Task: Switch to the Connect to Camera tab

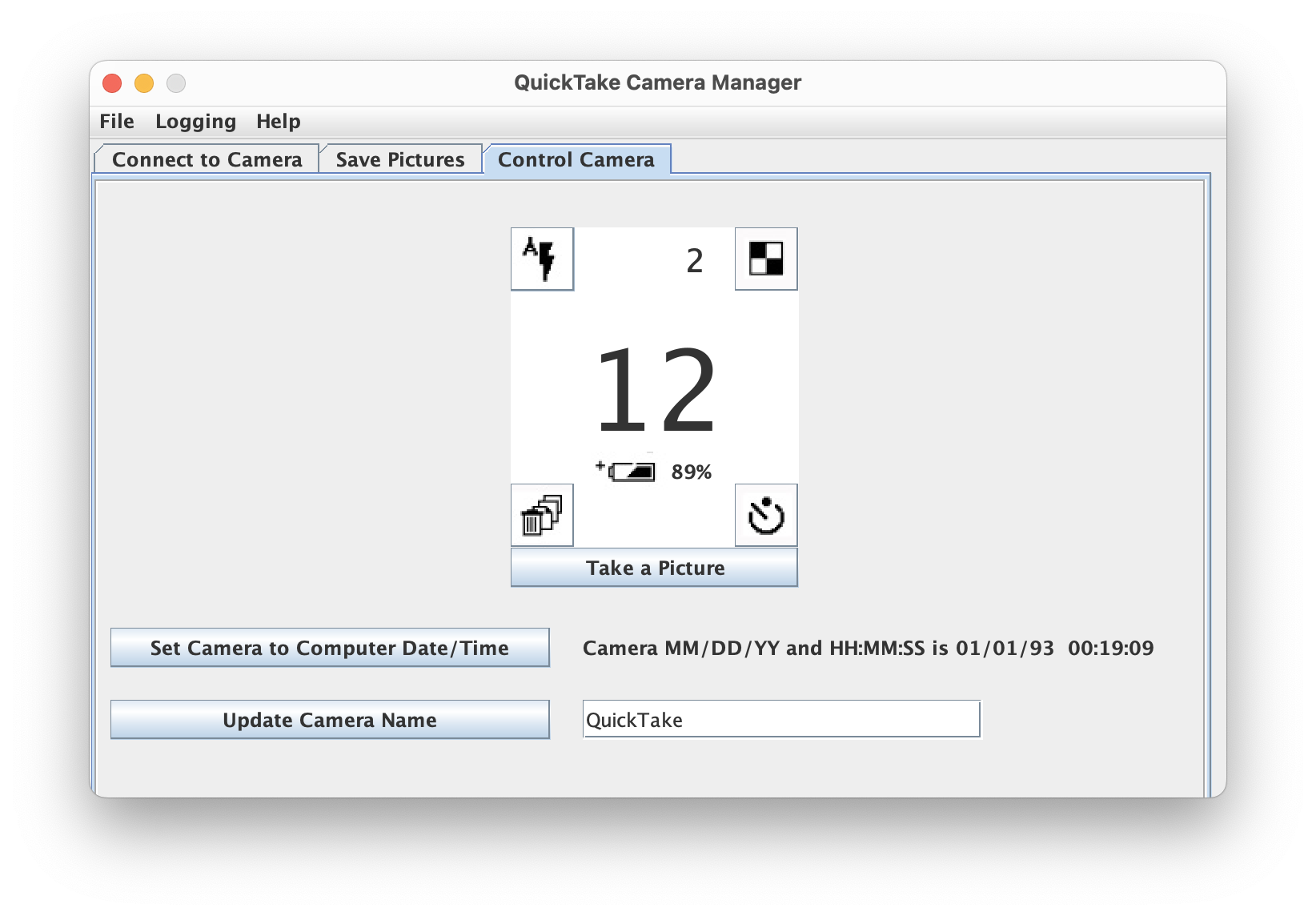Action: (207, 159)
